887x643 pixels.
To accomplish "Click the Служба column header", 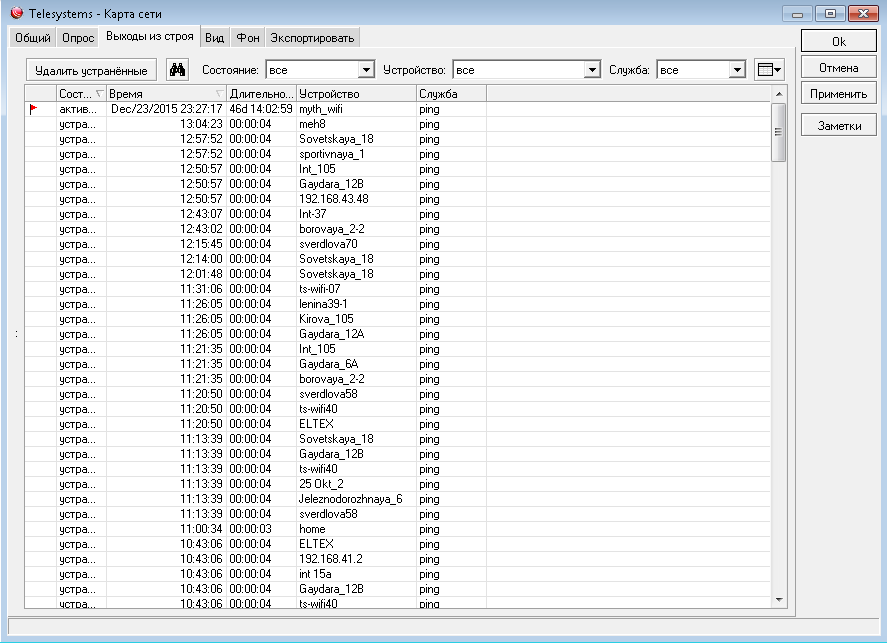I will tap(451, 94).
